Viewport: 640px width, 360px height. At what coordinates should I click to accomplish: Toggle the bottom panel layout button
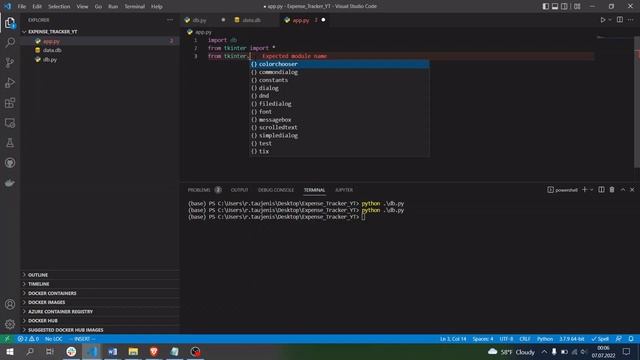coord(555,7)
